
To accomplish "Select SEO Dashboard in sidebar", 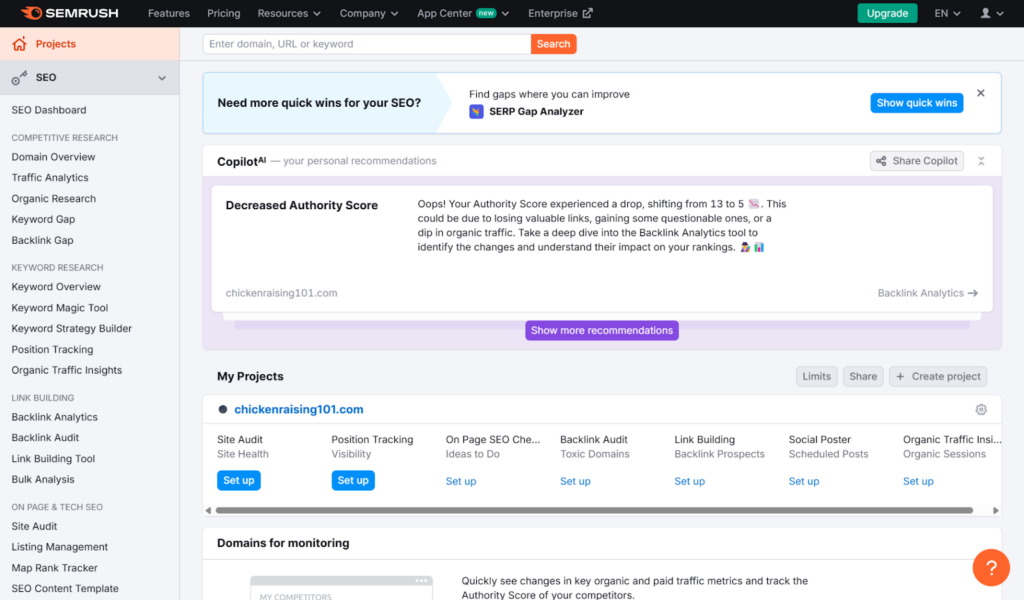I will [x=49, y=110].
